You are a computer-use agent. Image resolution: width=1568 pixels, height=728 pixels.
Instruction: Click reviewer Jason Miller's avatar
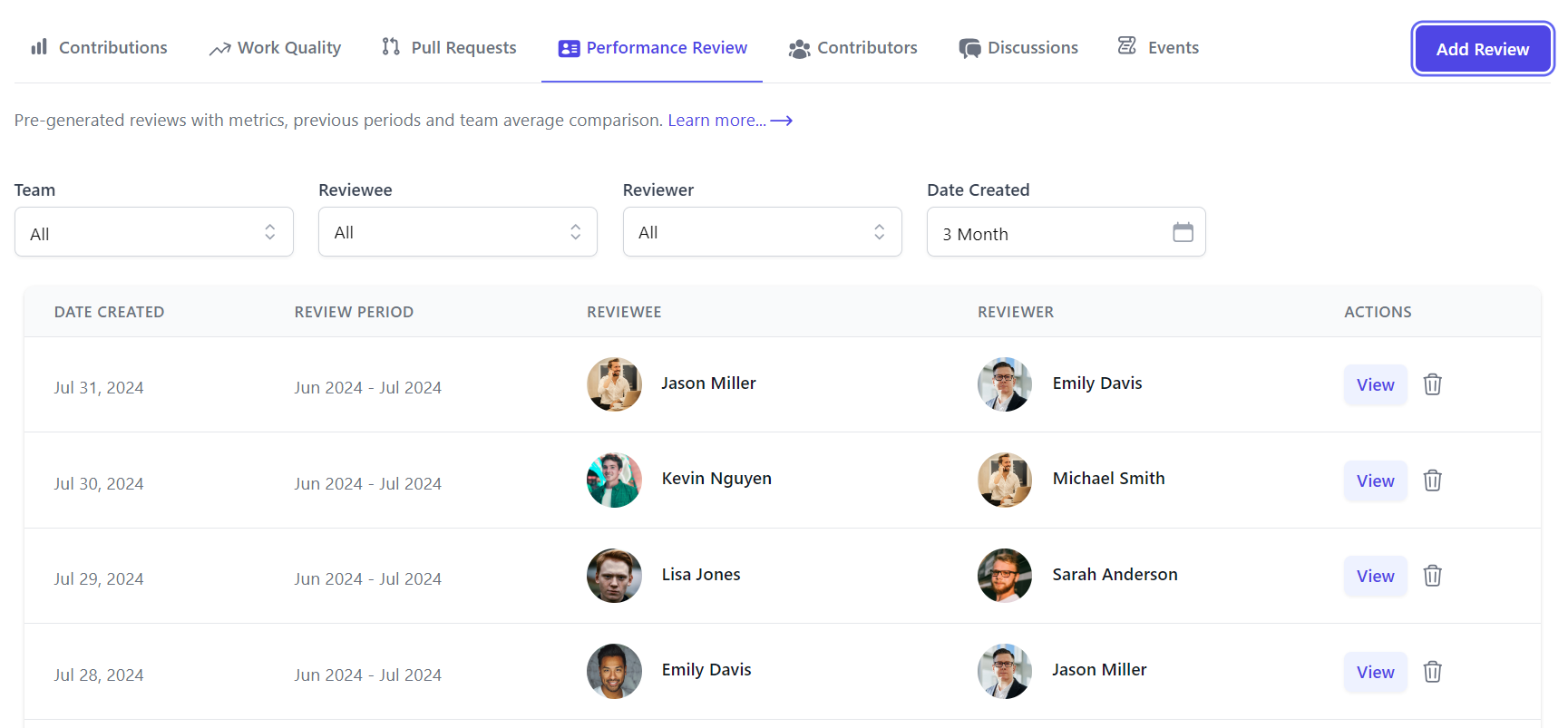[1005, 671]
